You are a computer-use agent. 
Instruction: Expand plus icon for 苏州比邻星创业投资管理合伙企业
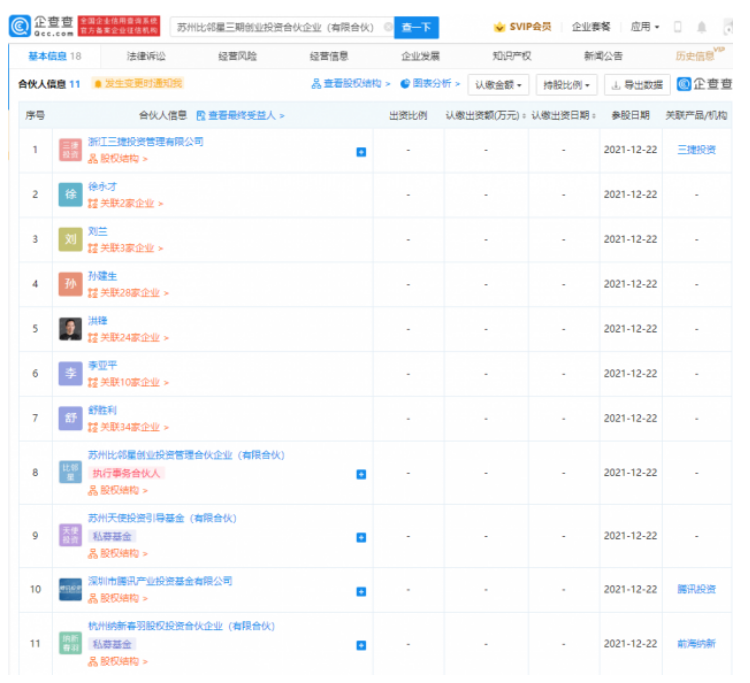[x=361, y=474]
